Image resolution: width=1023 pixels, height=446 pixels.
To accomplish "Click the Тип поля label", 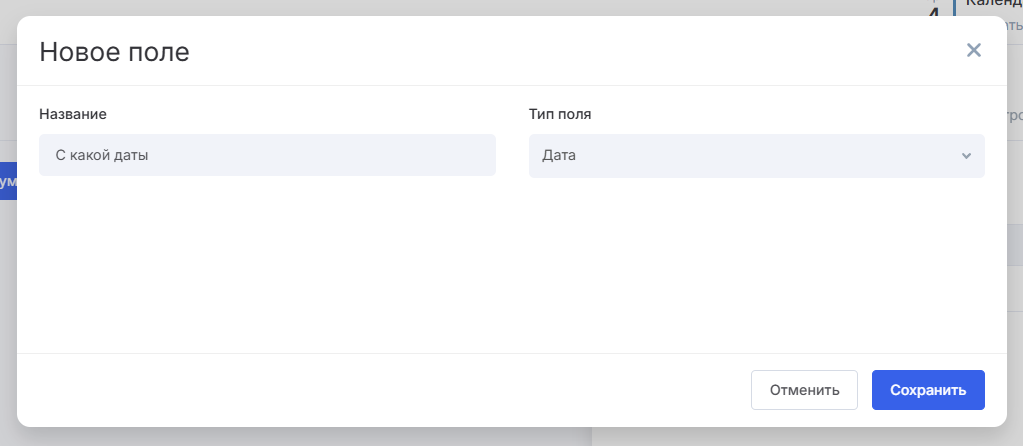I will (x=560, y=114).
